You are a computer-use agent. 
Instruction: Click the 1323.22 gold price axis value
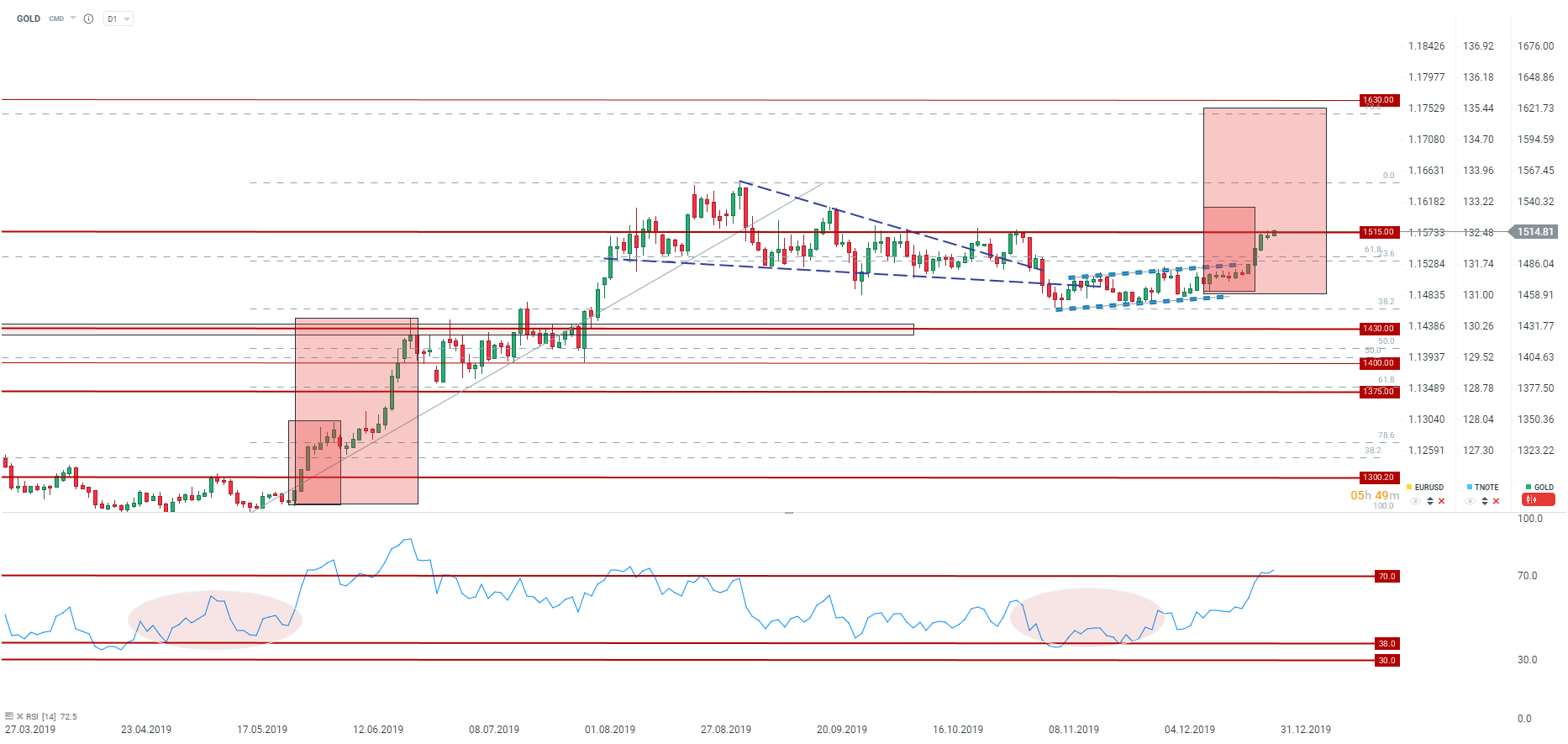point(1536,451)
